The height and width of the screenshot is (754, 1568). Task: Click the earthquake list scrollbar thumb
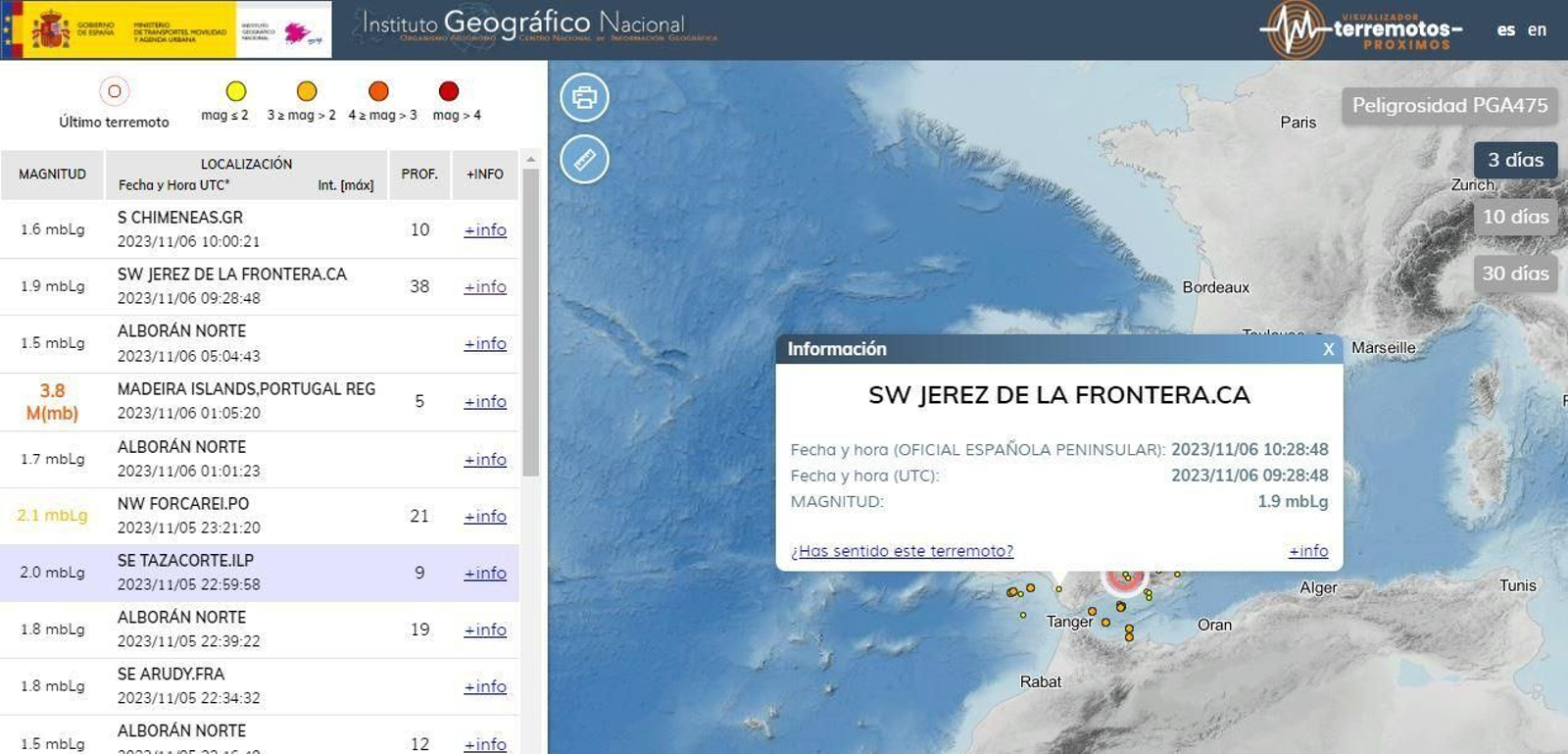point(530,322)
